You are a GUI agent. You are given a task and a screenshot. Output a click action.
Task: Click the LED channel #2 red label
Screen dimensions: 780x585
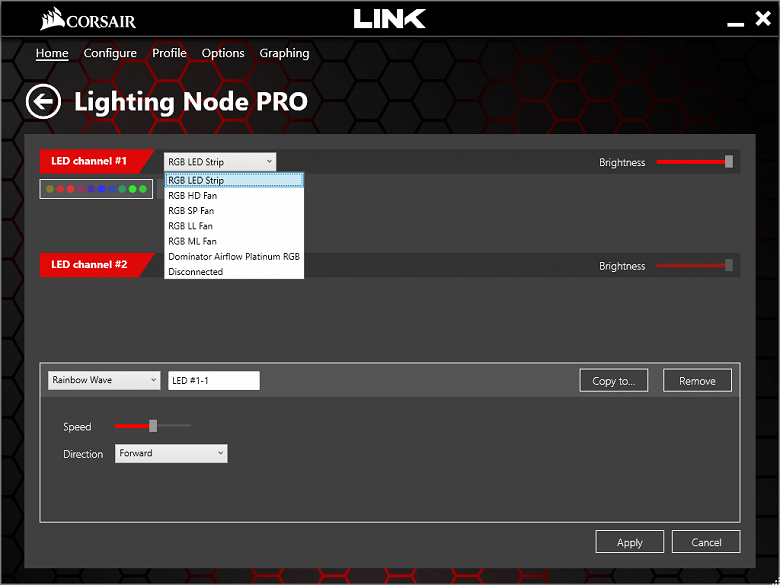click(96, 265)
